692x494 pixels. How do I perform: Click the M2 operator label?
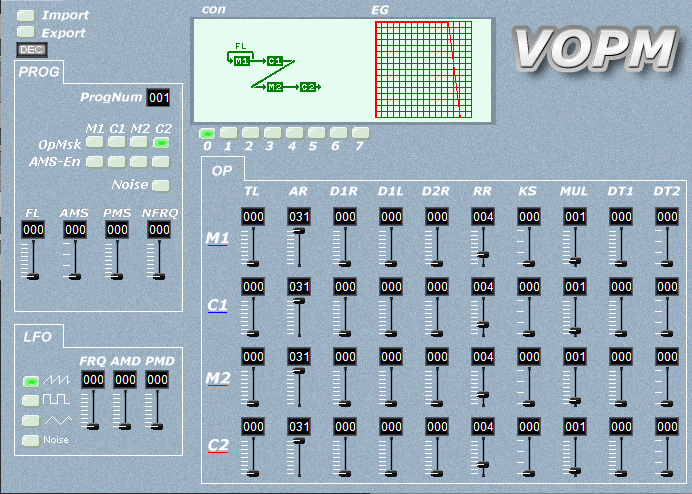[218, 378]
